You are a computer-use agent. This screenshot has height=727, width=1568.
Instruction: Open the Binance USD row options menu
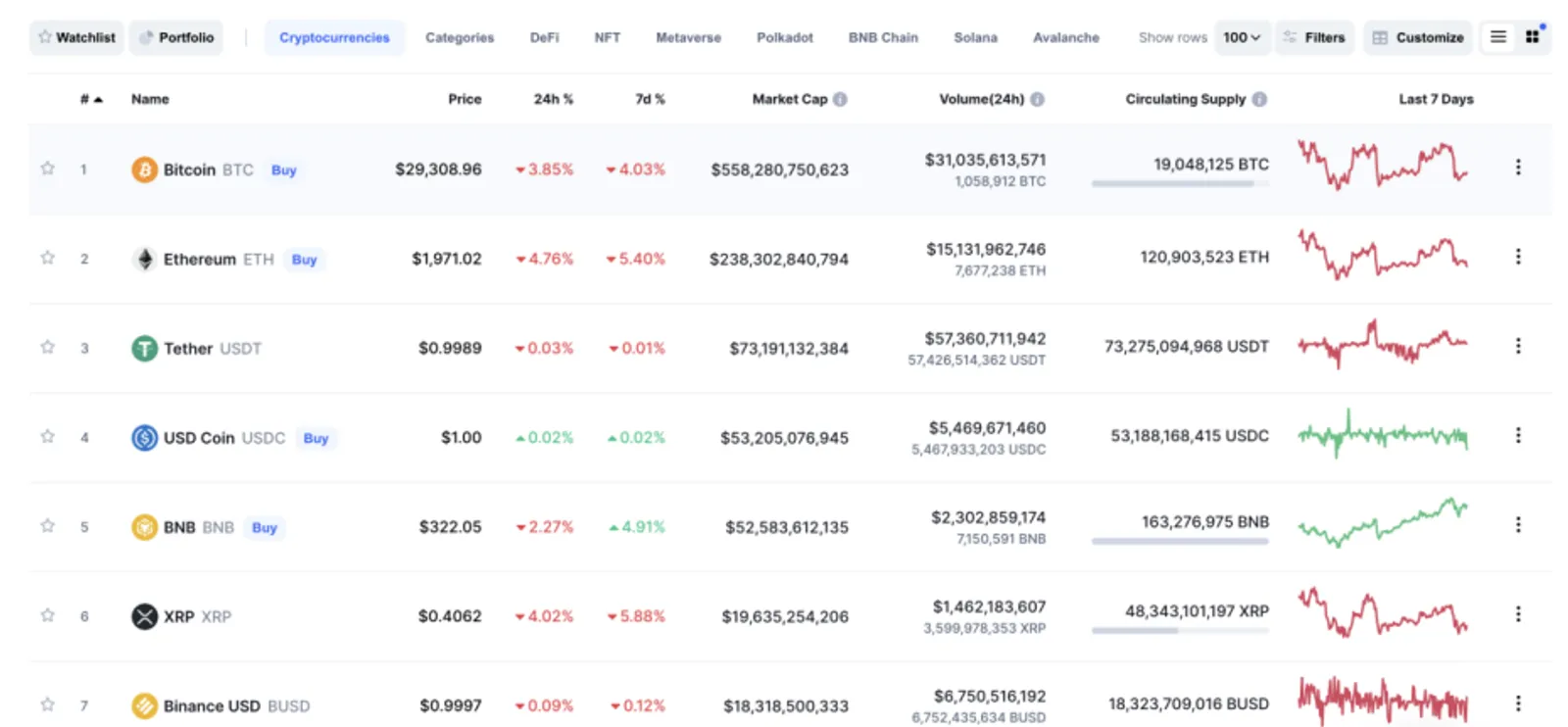[1518, 703]
